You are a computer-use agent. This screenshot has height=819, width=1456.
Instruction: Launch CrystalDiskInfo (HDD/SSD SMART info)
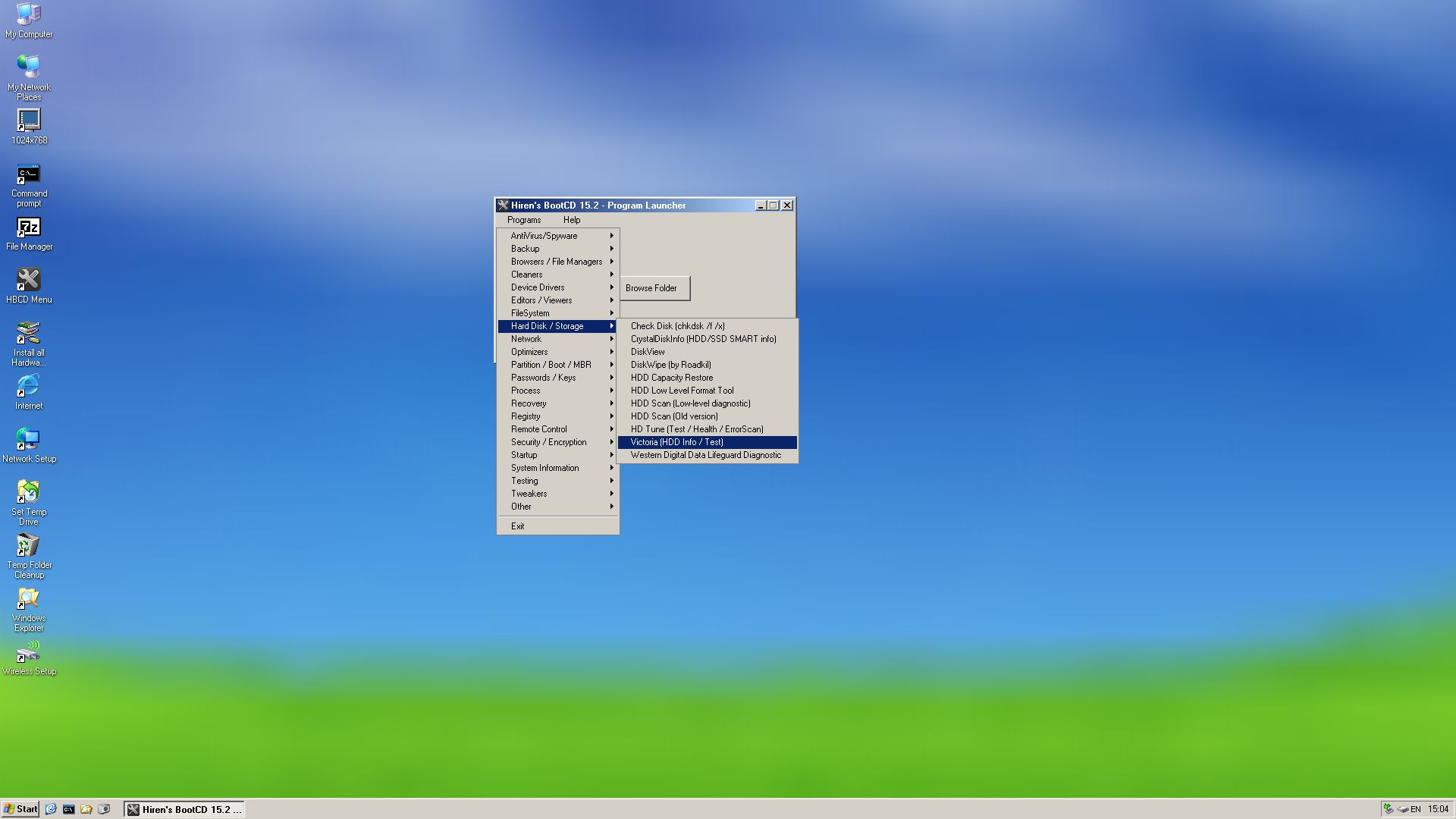click(708, 339)
